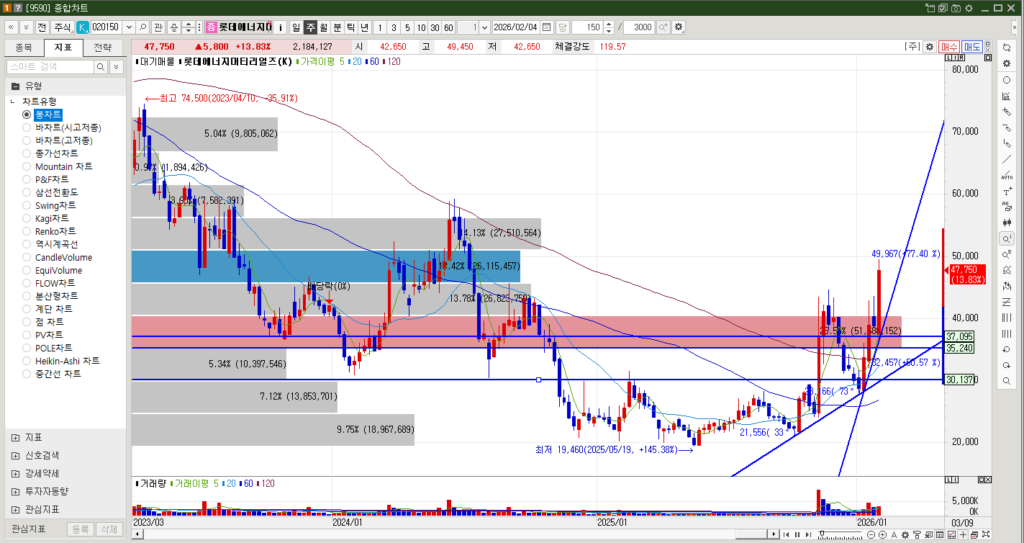Click the blue 매도 sell button
Screen dimensions: 1024x543
pyautogui.click(x=972, y=47)
